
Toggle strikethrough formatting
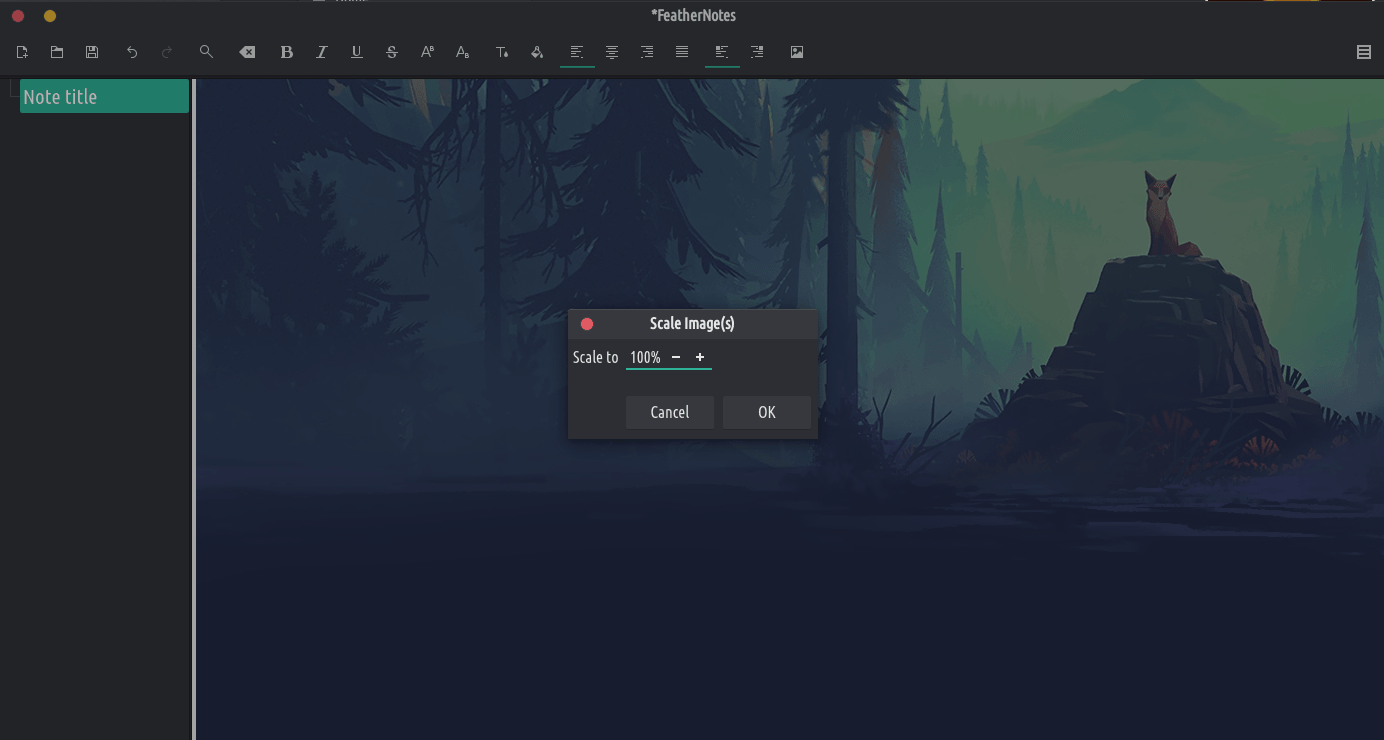(392, 52)
